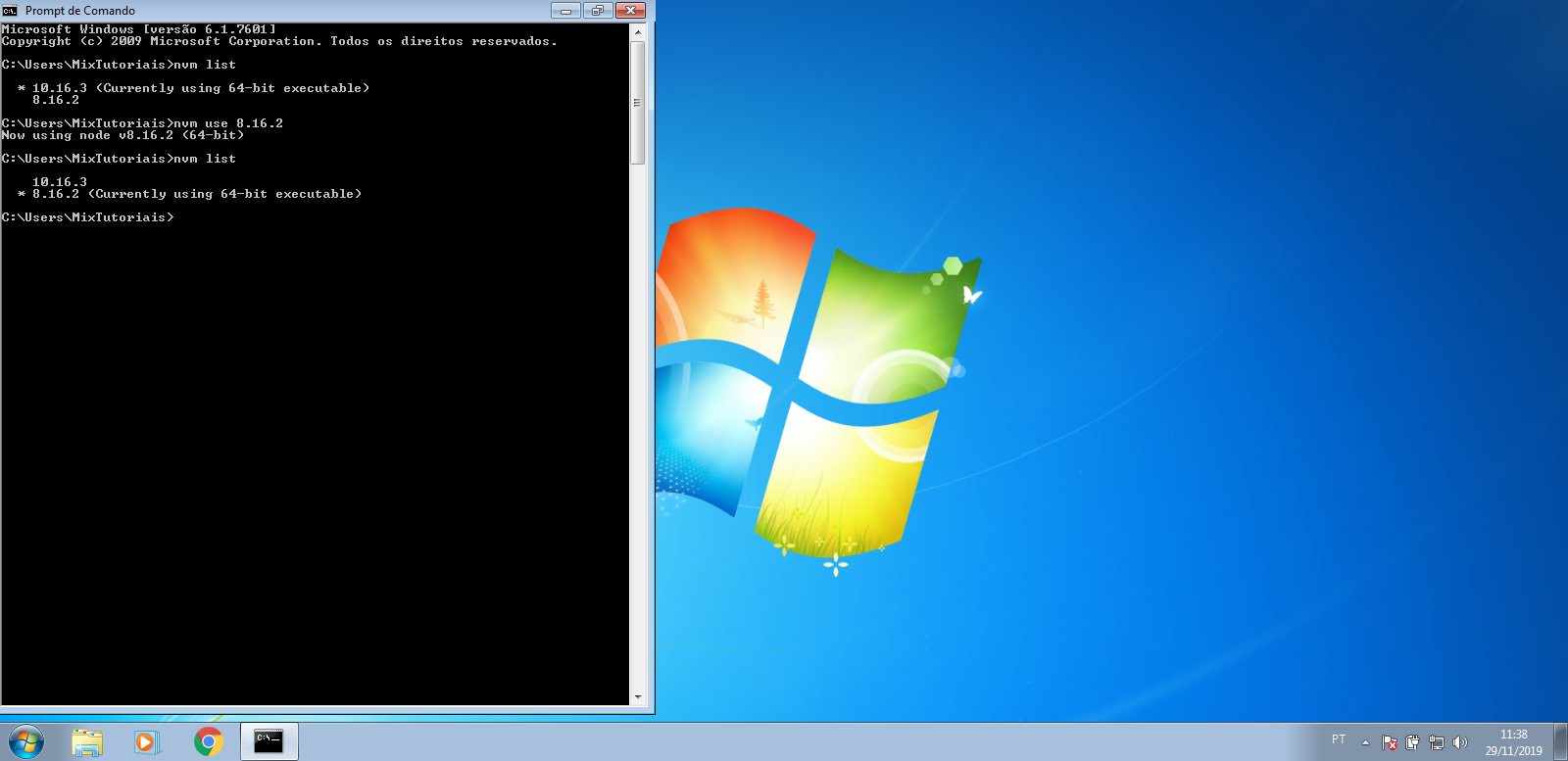
Task: Open Windows Explorer from the taskbar
Action: [87, 741]
